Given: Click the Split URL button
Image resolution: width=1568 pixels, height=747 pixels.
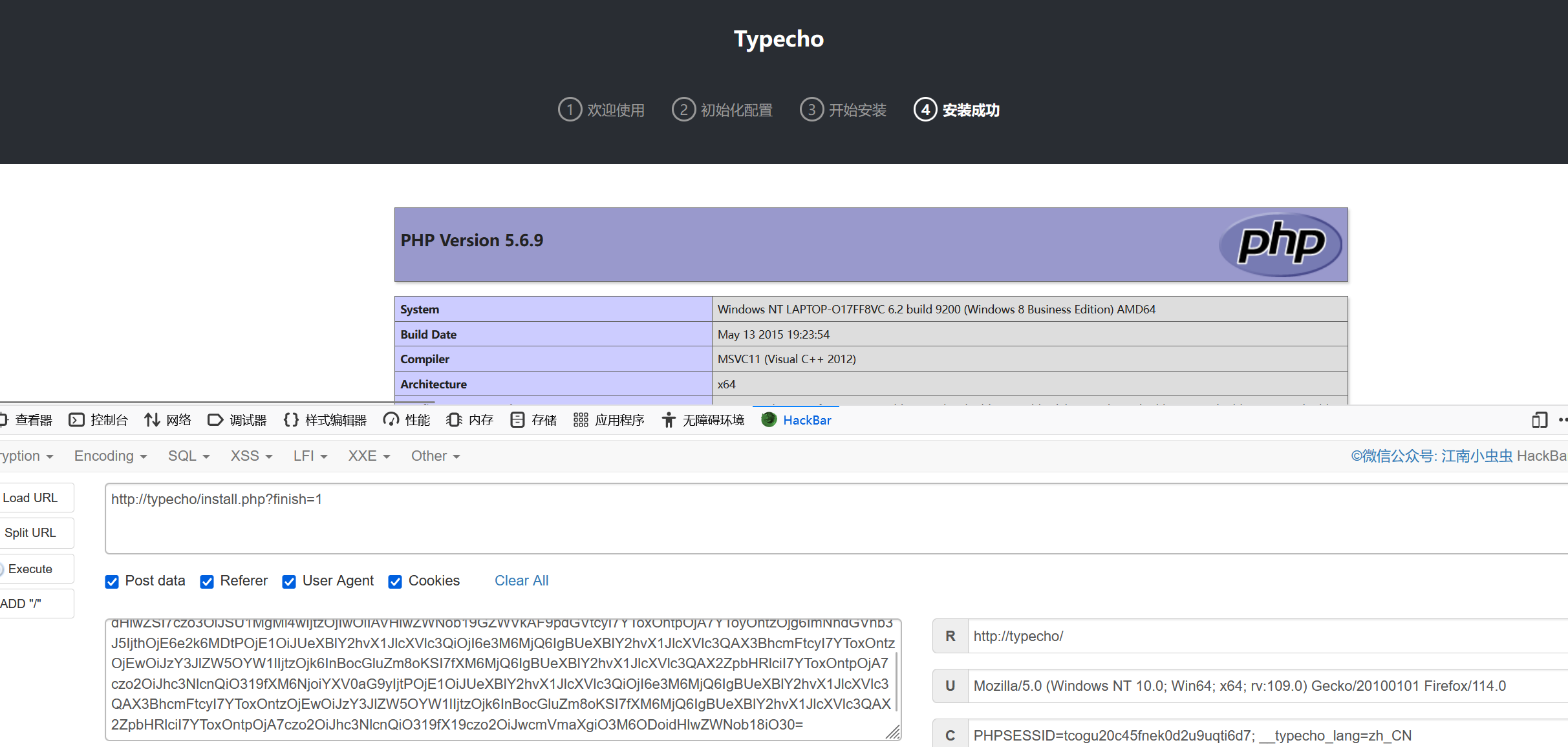Looking at the screenshot, I should pos(36,533).
